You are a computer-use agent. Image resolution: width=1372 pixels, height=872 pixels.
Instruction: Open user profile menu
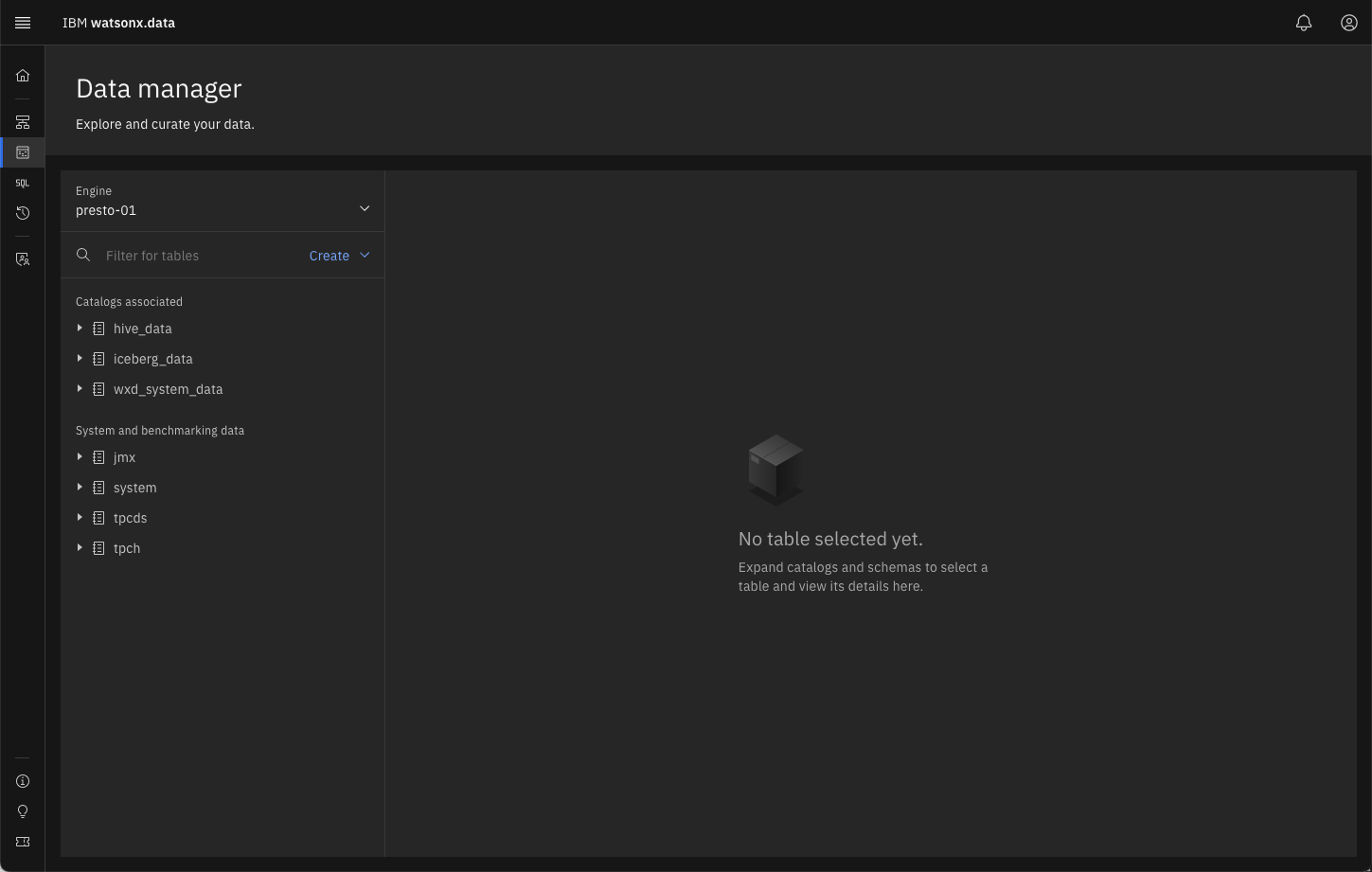pos(1349,23)
